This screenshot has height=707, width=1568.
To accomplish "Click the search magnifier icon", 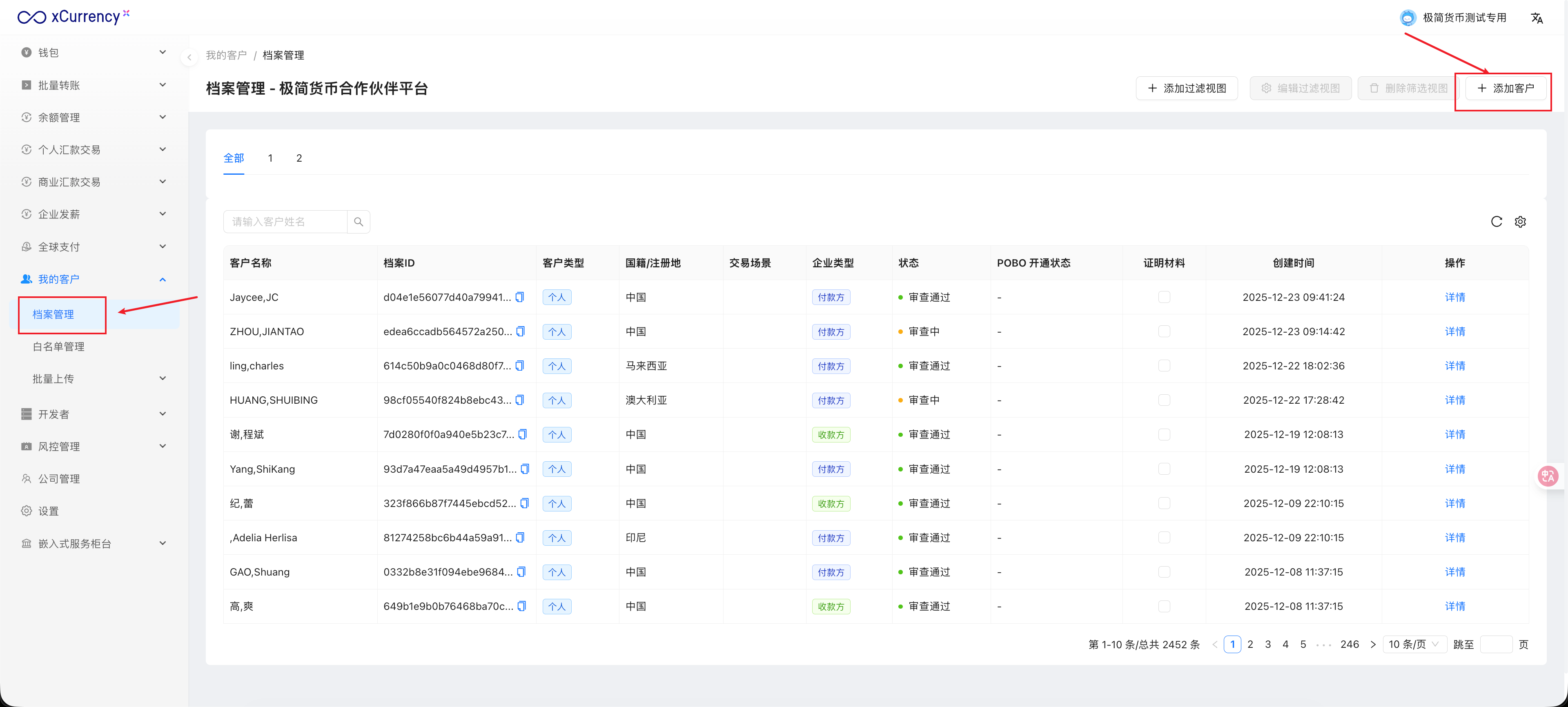I will tap(359, 222).
